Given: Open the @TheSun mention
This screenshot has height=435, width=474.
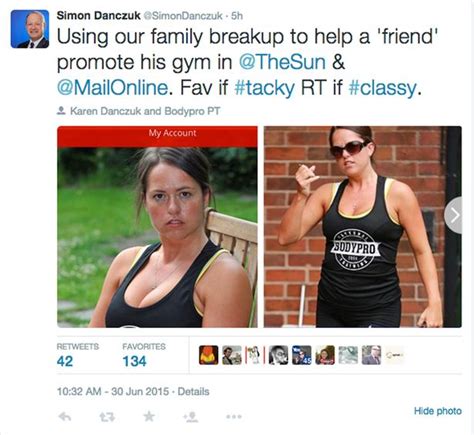Looking at the screenshot, I should pos(282,62).
